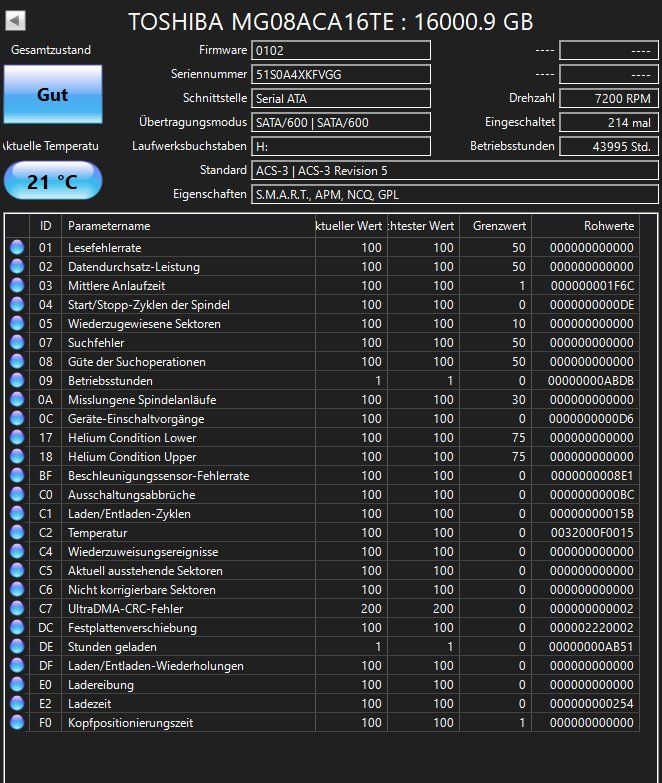662x783 pixels.
Task: Select the Ladezeit parameter name
Action: point(89,704)
